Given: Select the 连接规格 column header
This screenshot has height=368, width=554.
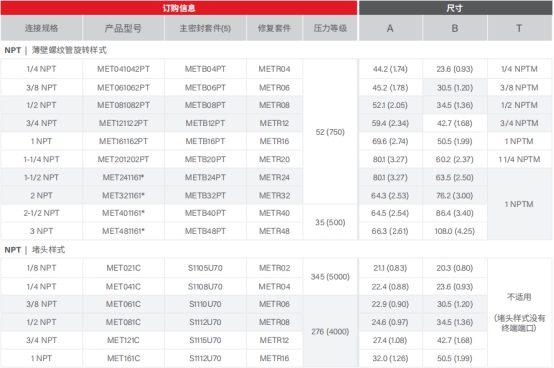Looking at the screenshot, I should 42,28.
